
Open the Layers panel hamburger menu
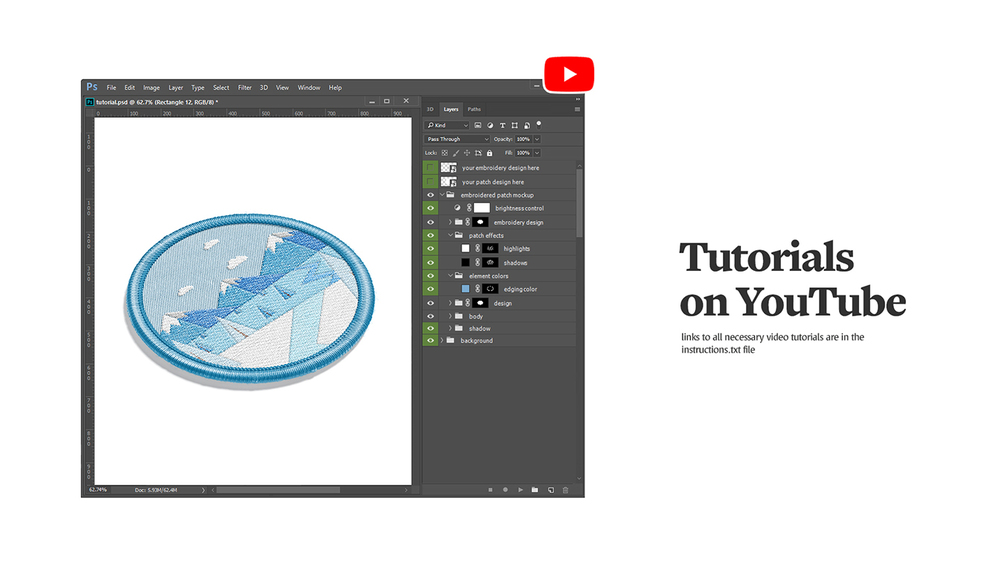[x=577, y=110]
